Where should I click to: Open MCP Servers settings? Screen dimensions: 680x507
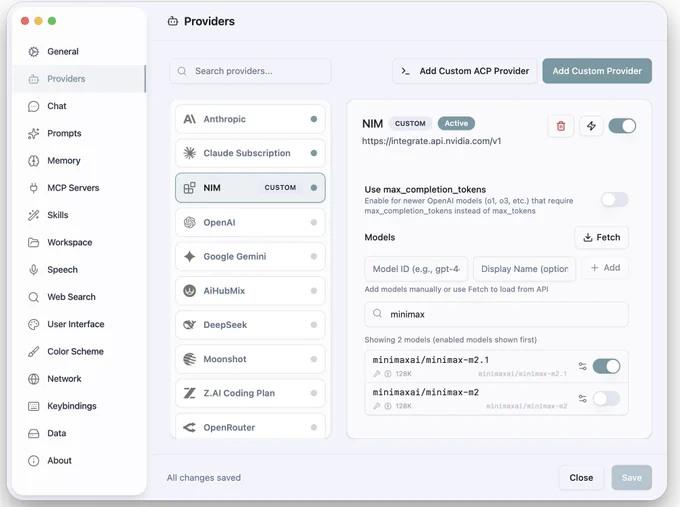(79, 188)
